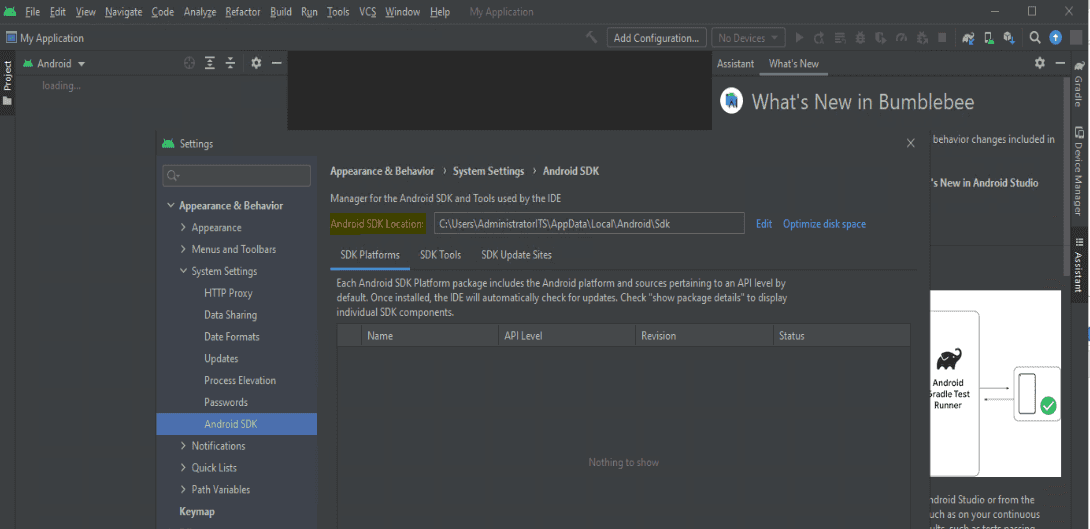Image resolution: width=1090 pixels, height=529 pixels.
Task: Open the Assistant panel gear options
Action: [1039, 63]
